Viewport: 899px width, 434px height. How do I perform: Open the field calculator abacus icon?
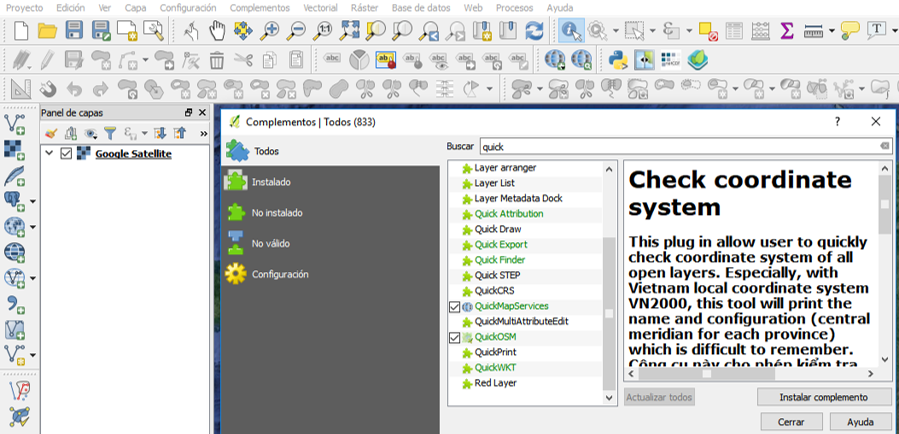click(x=761, y=30)
